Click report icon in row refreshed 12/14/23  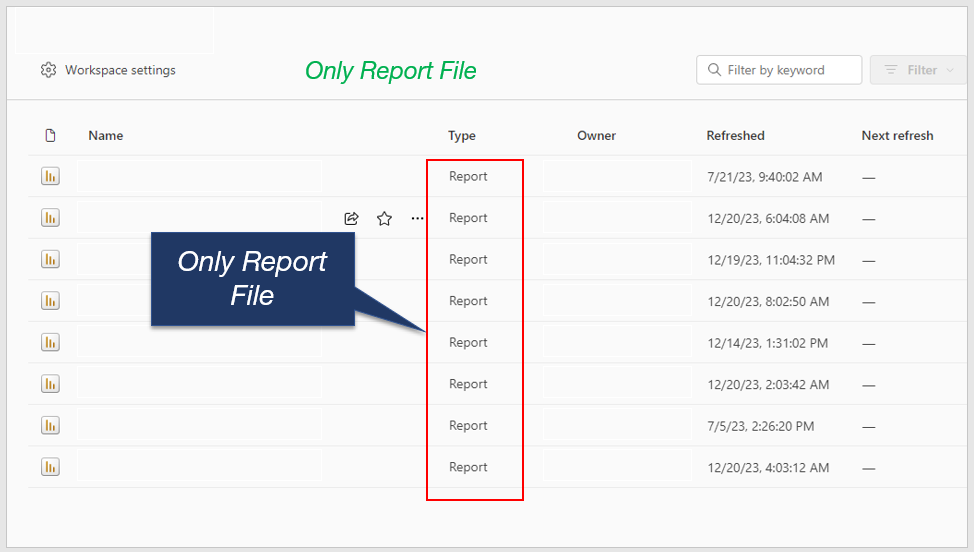tap(50, 342)
